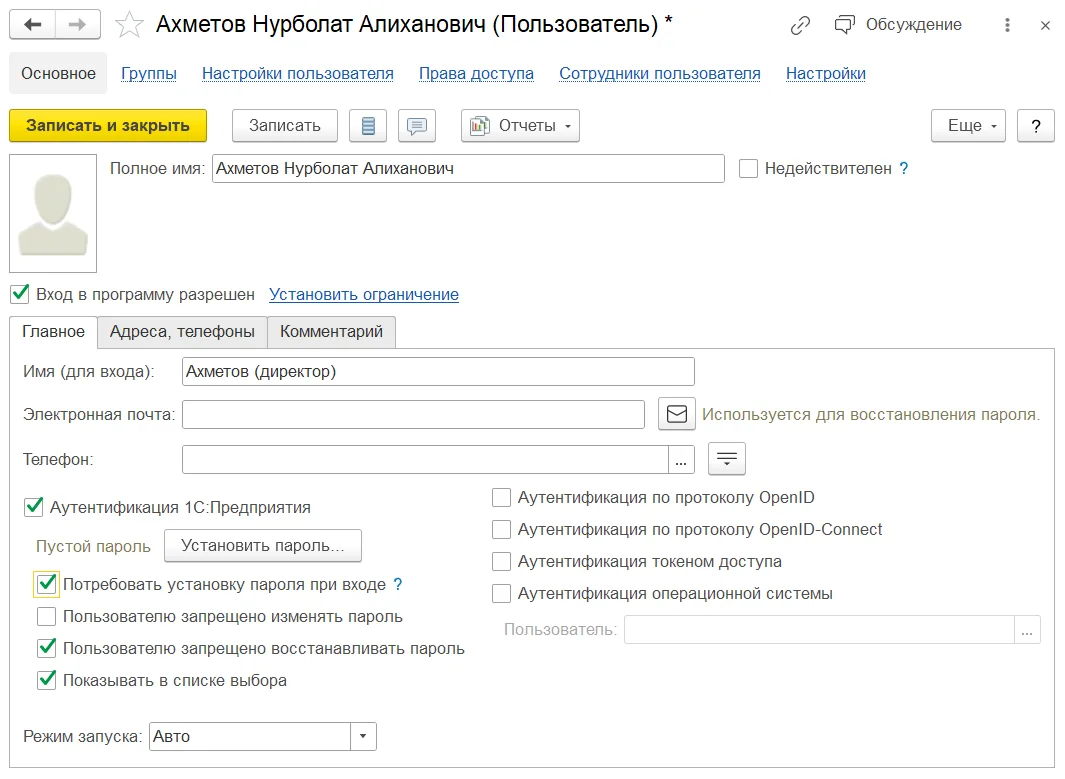The width and height of the screenshot is (1065, 779).
Task: Click the Полное имя input field
Action: click(x=468, y=168)
